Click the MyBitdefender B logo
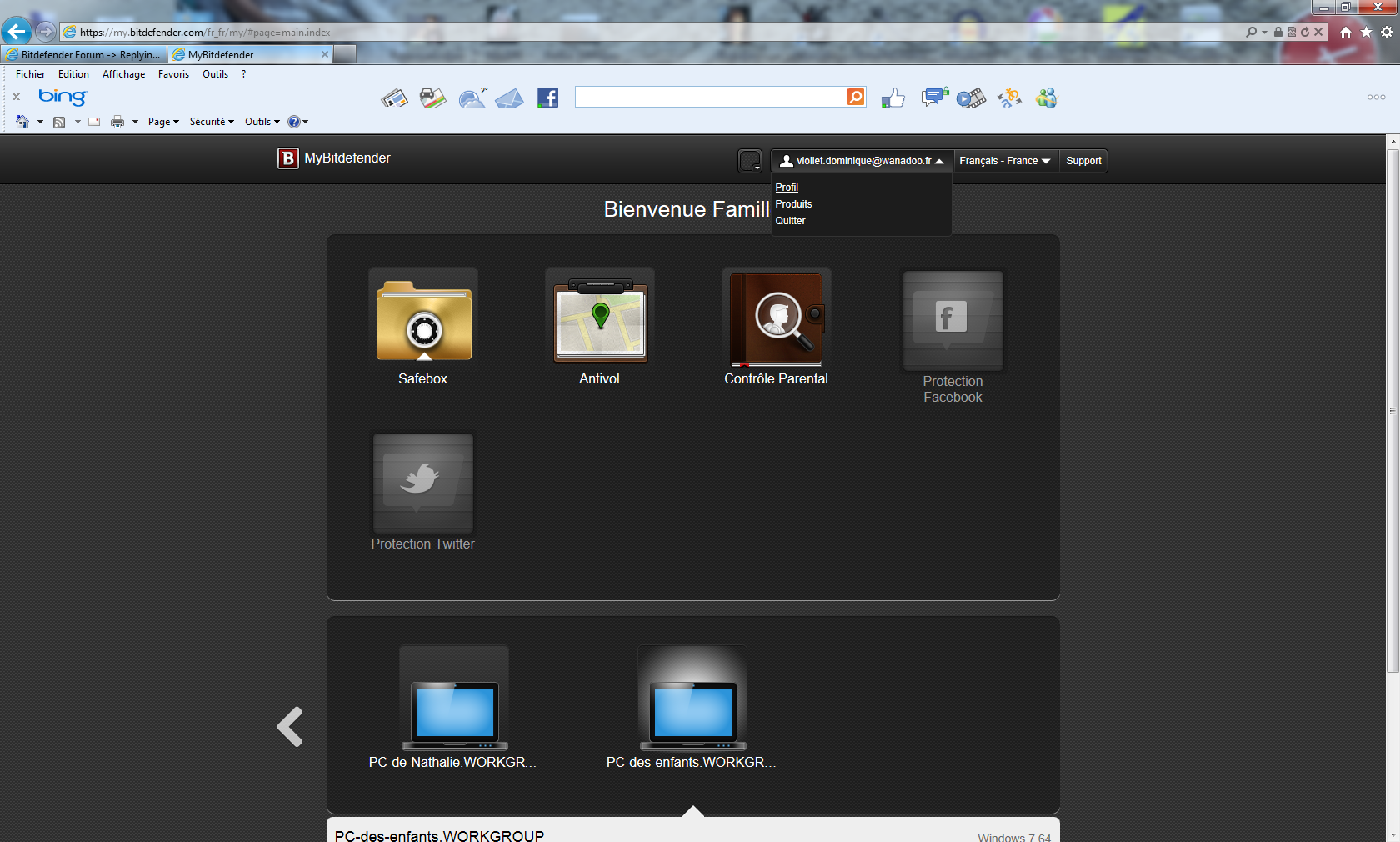Image resolution: width=1400 pixels, height=842 pixels. 287,158
